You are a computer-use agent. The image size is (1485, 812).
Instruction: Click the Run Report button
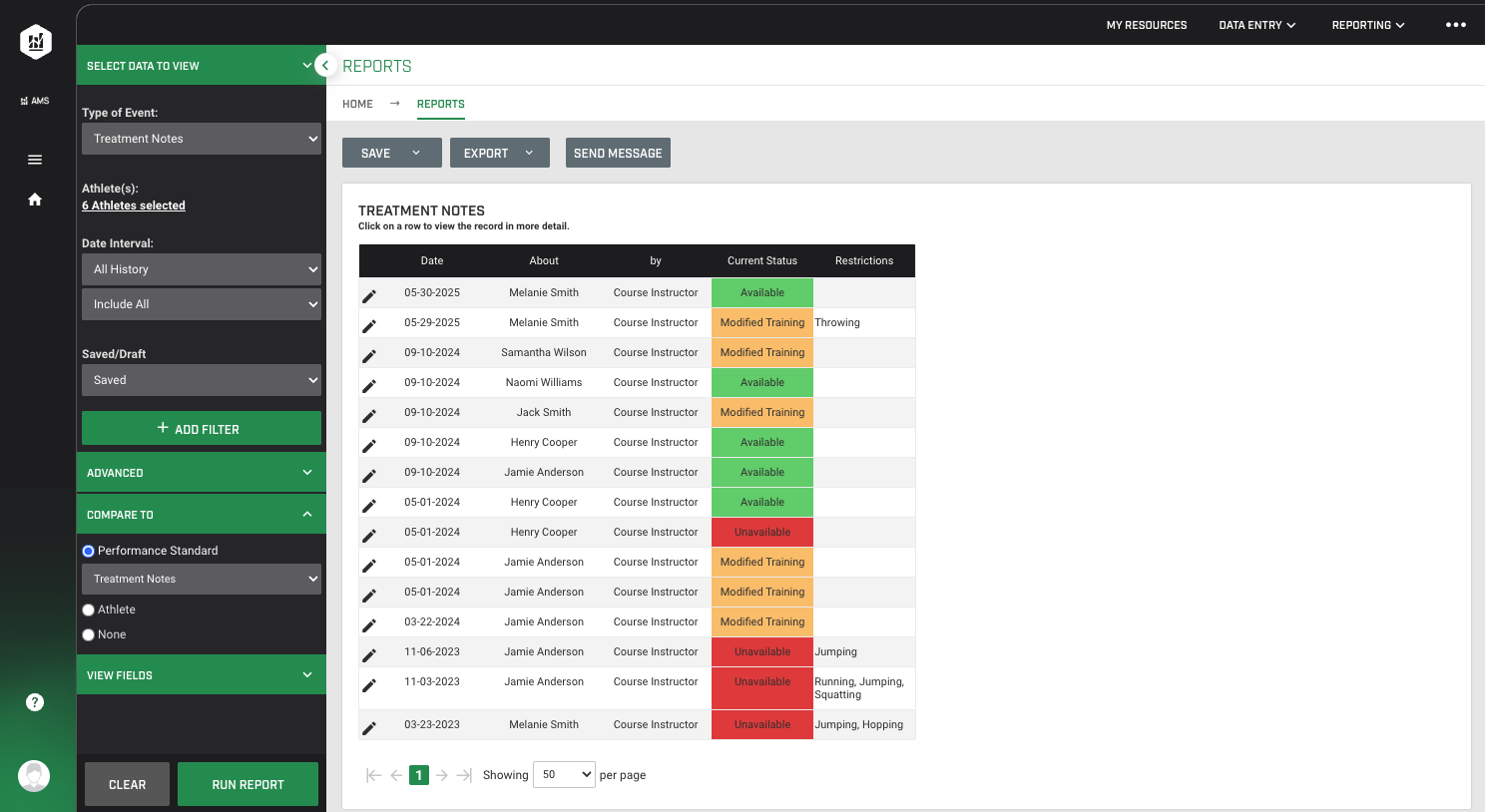[247, 784]
